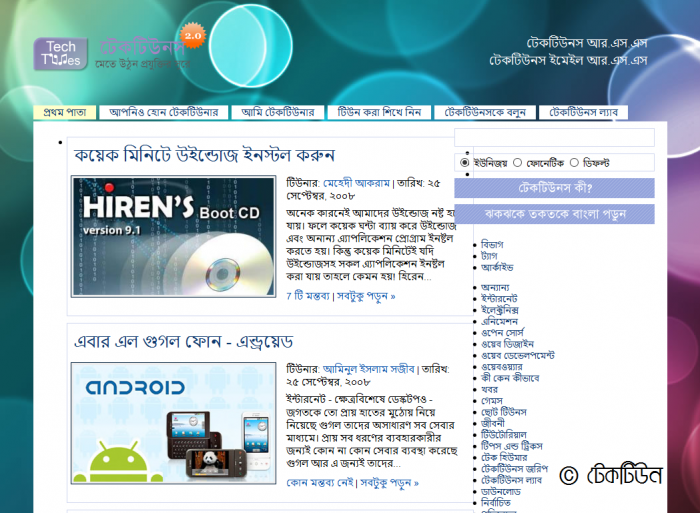Image resolution: width=700 pixels, height=513 pixels.
Task: Open the টিপস এন্ড ট্রিকস category
Action: pos(512,446)
